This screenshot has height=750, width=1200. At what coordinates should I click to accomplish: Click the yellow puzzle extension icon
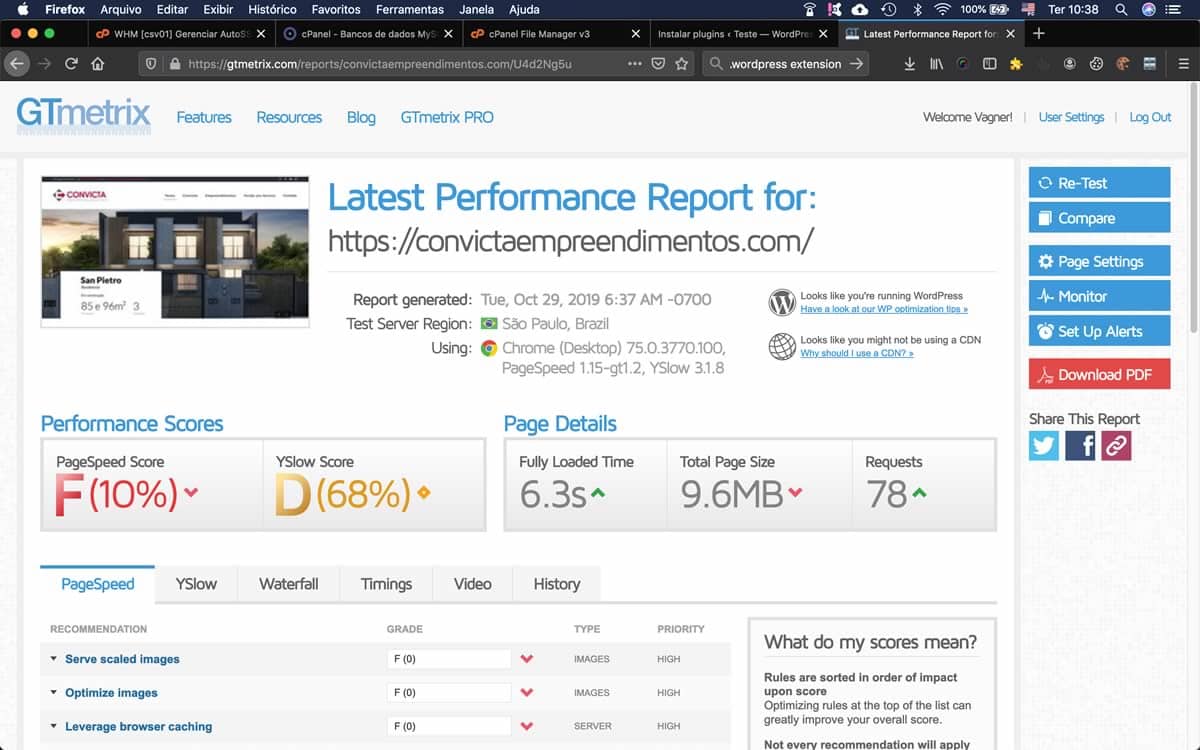[x=1016, y=64]
